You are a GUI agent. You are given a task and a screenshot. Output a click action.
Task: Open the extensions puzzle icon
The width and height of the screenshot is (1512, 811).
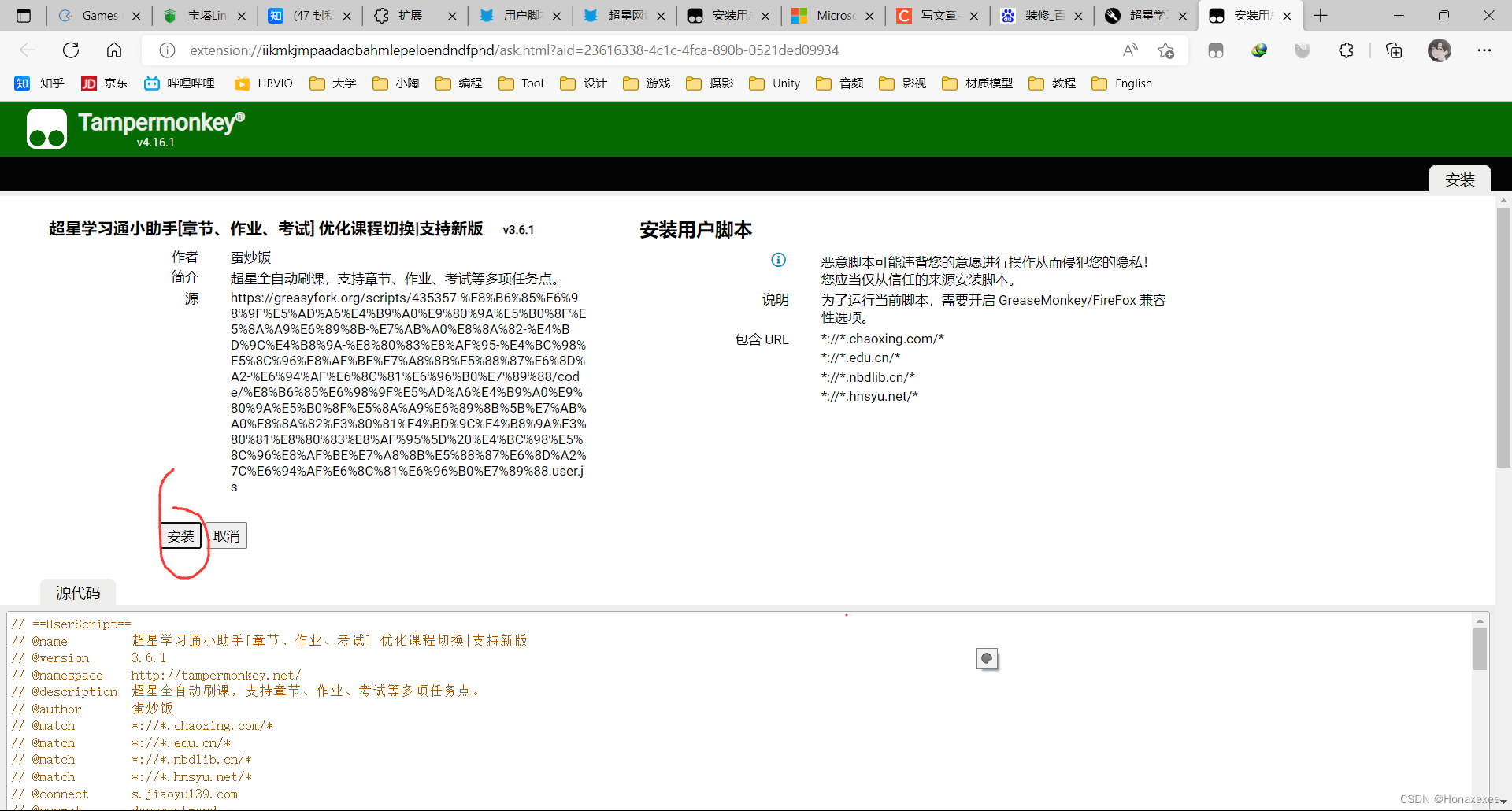tap(1347, 50)
